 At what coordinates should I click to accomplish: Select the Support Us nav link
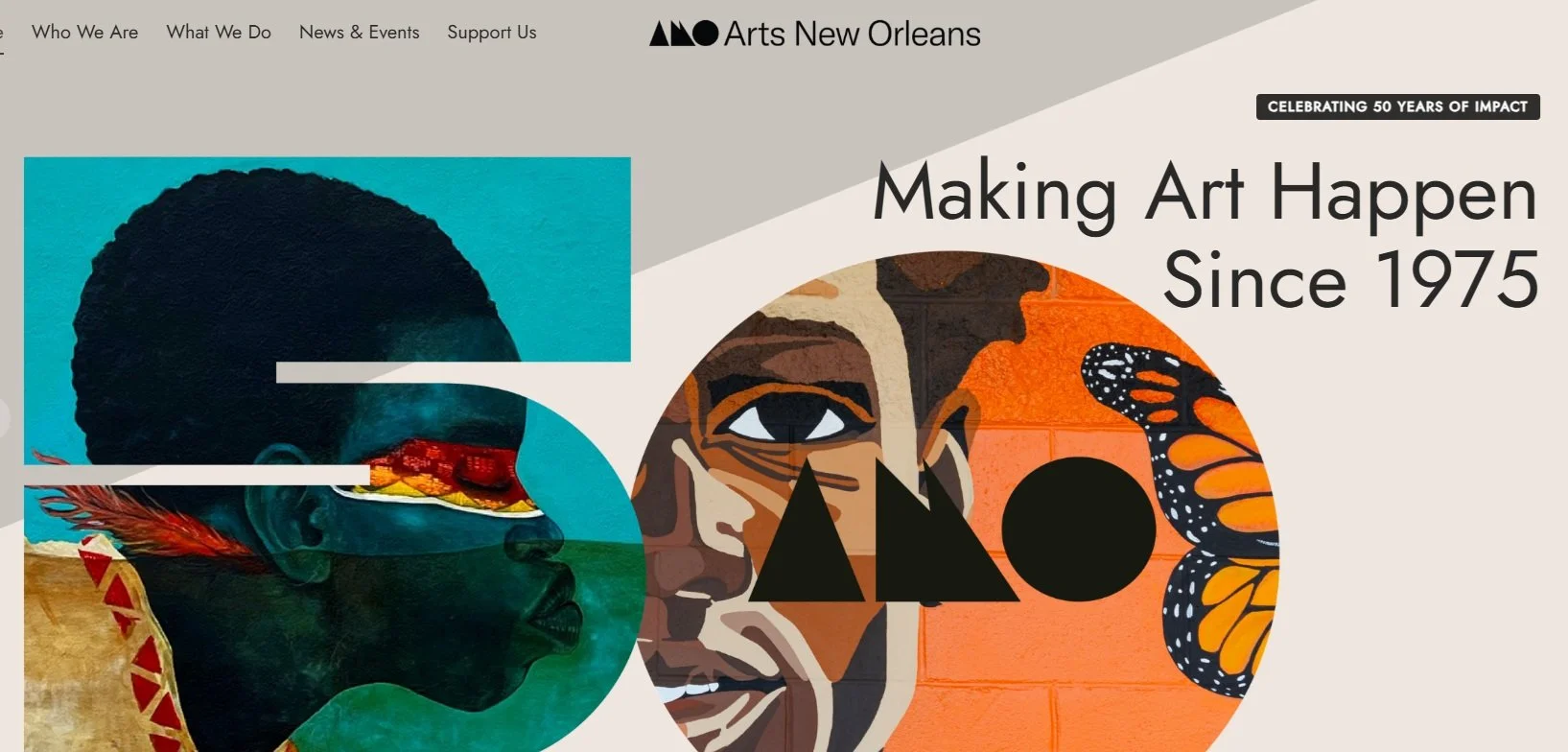[492, 33]
